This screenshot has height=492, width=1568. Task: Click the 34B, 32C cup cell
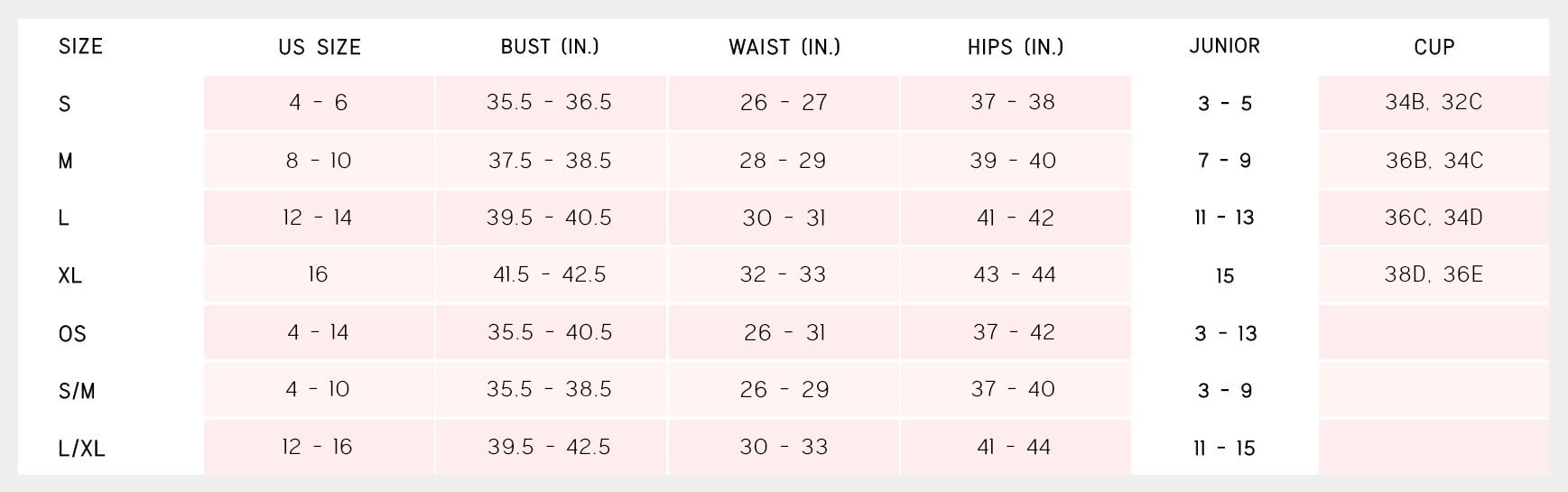tap(1433, 102)
